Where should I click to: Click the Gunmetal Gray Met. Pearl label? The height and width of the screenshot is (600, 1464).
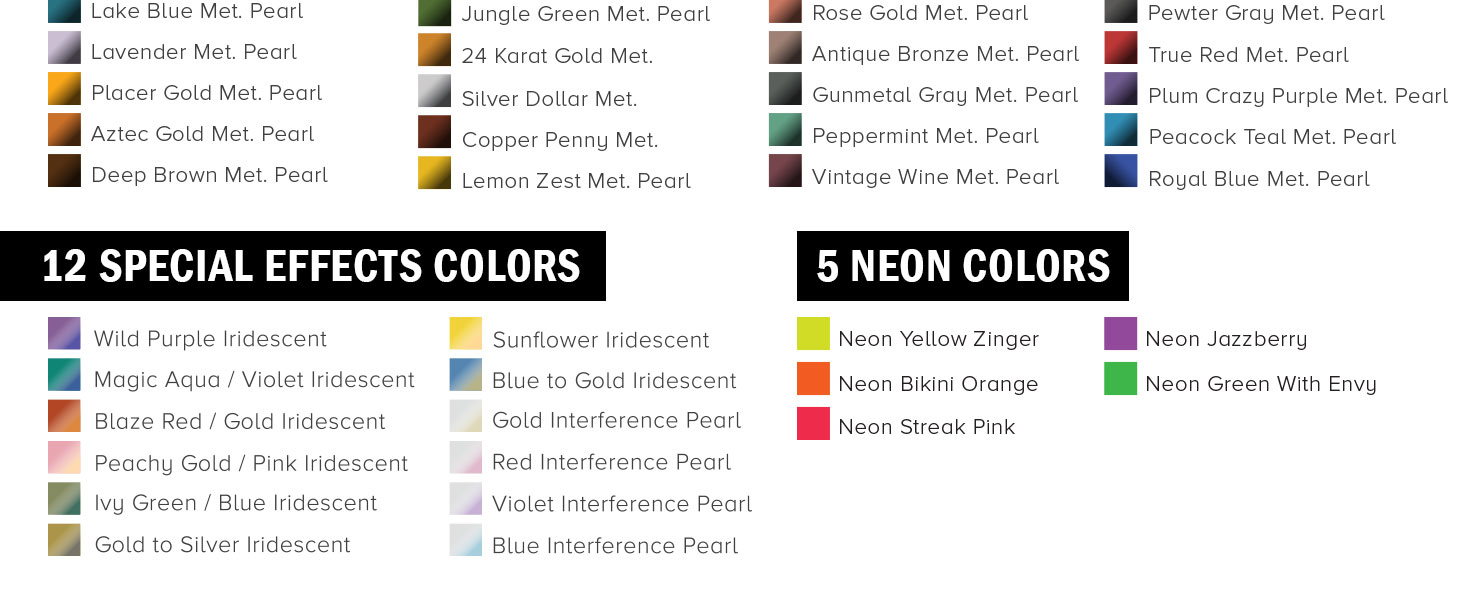point(945,95)
